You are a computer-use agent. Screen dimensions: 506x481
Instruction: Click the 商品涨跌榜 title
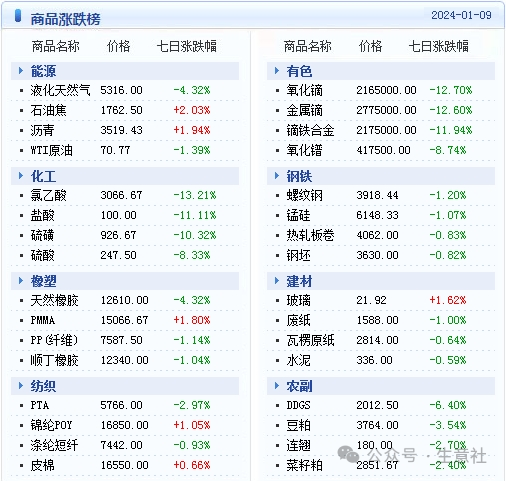pyautogui.click(x=65, y=19)
